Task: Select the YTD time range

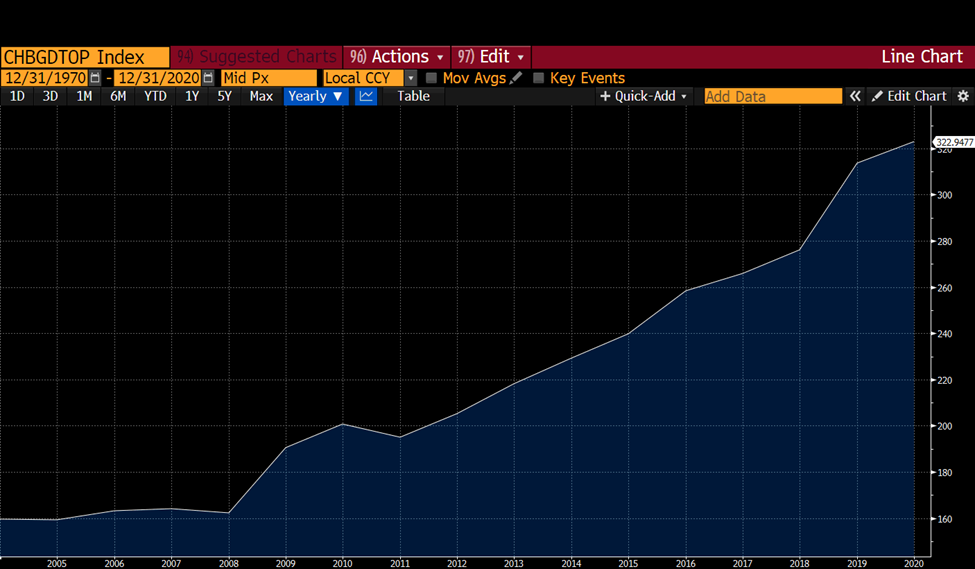Action: [155, 96]
